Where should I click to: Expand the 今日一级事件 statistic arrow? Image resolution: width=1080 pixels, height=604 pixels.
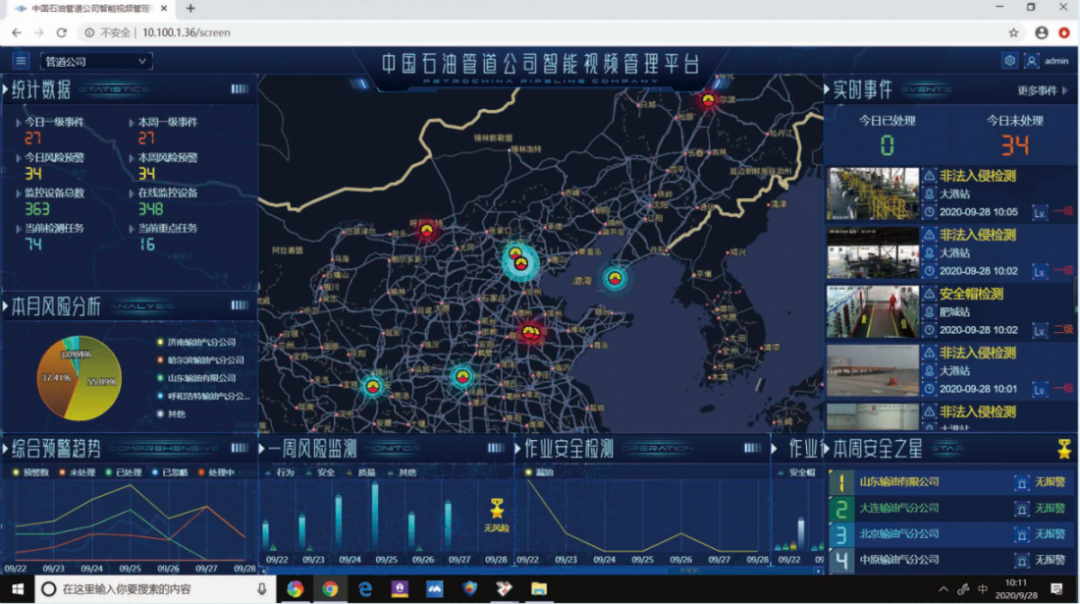pyautogui.click(x=18, y=122)
